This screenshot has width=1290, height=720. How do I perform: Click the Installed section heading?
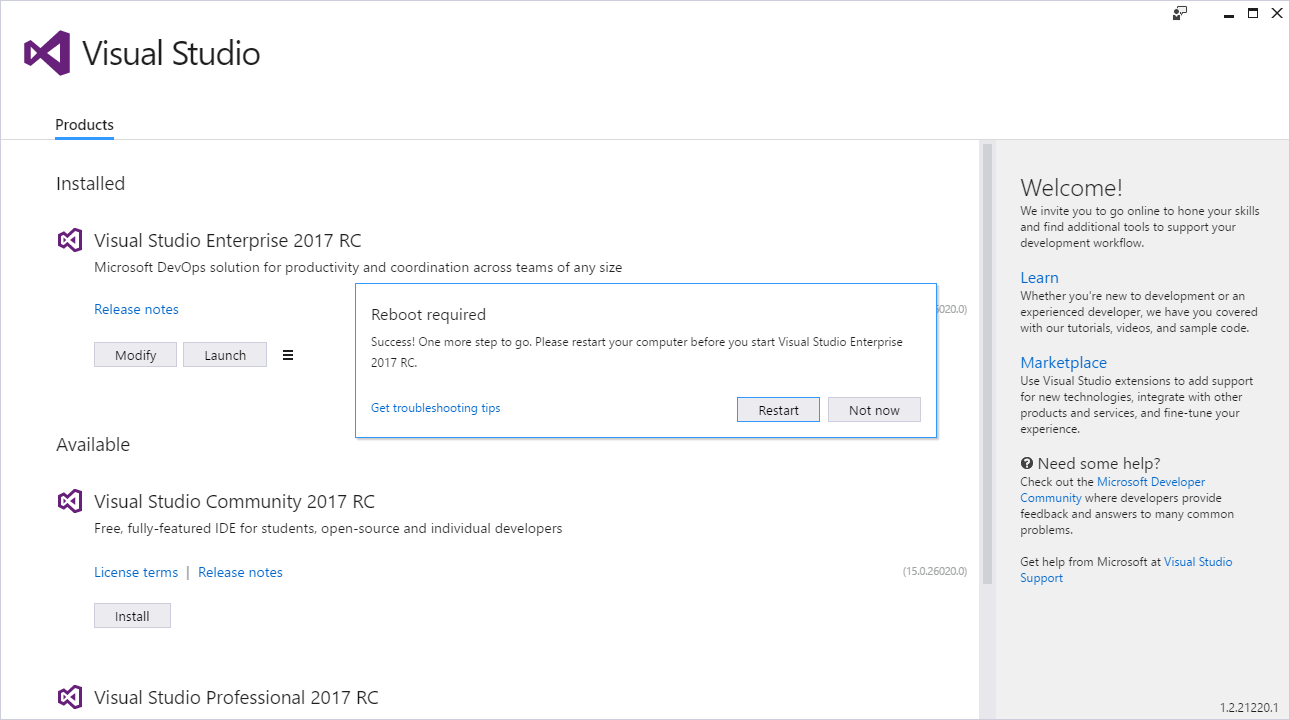tap(90, 183)
